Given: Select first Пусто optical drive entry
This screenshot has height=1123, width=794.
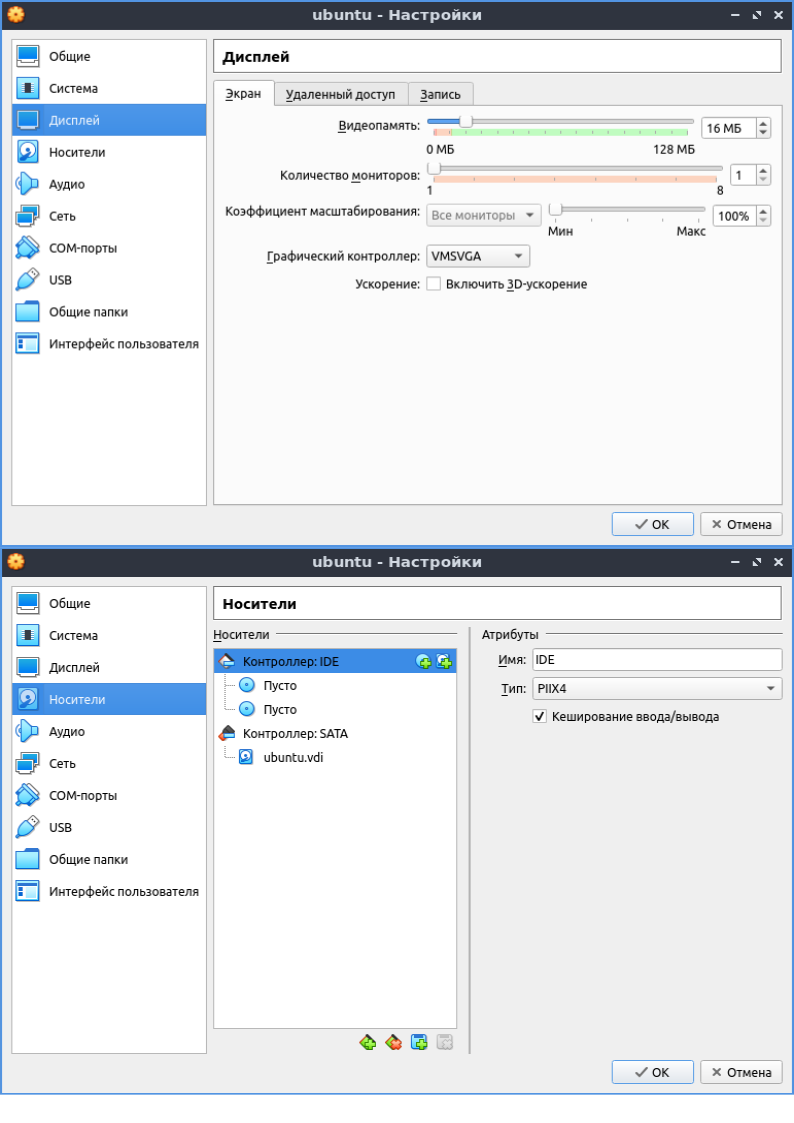Looking at the screenshot, I should click(x=335, y=685).
